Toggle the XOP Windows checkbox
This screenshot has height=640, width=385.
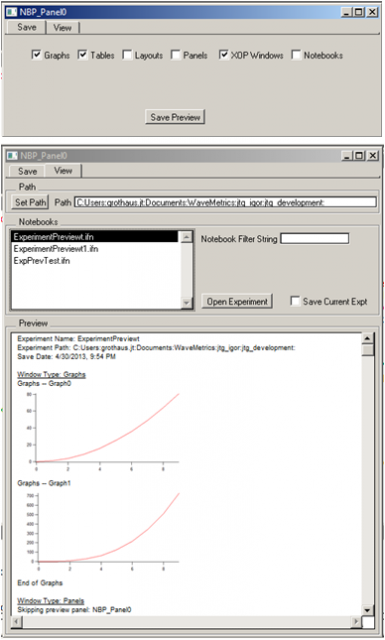(223, 55)
